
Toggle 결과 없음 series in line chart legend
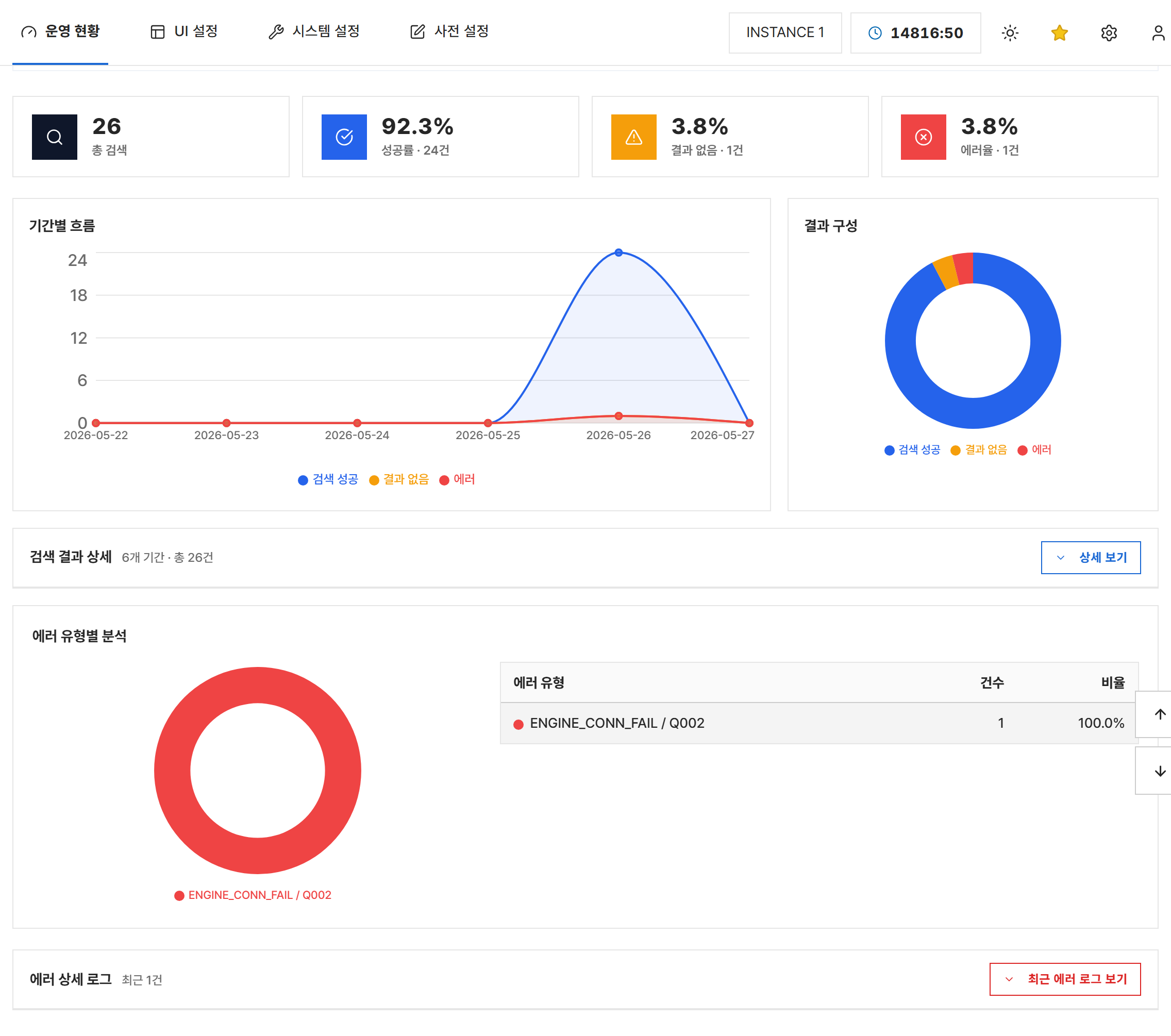(399, 480)
